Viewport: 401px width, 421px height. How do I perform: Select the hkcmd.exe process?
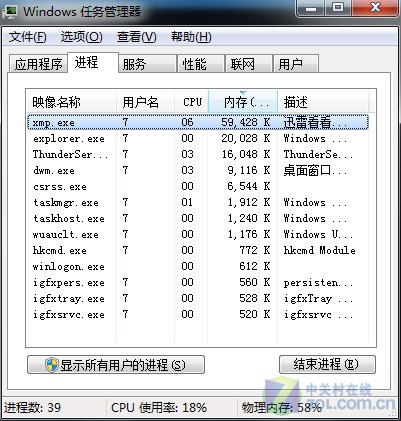click(198, 250)
